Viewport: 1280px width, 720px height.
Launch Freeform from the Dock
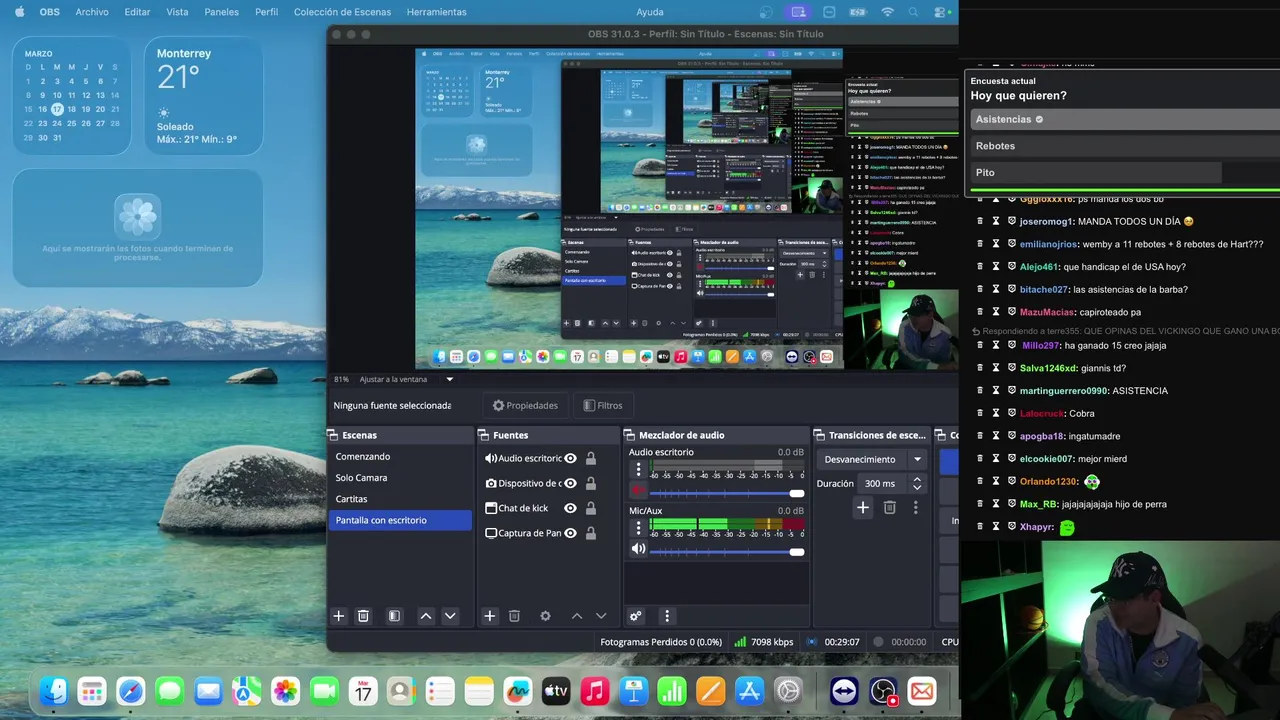tap(517, 691)
